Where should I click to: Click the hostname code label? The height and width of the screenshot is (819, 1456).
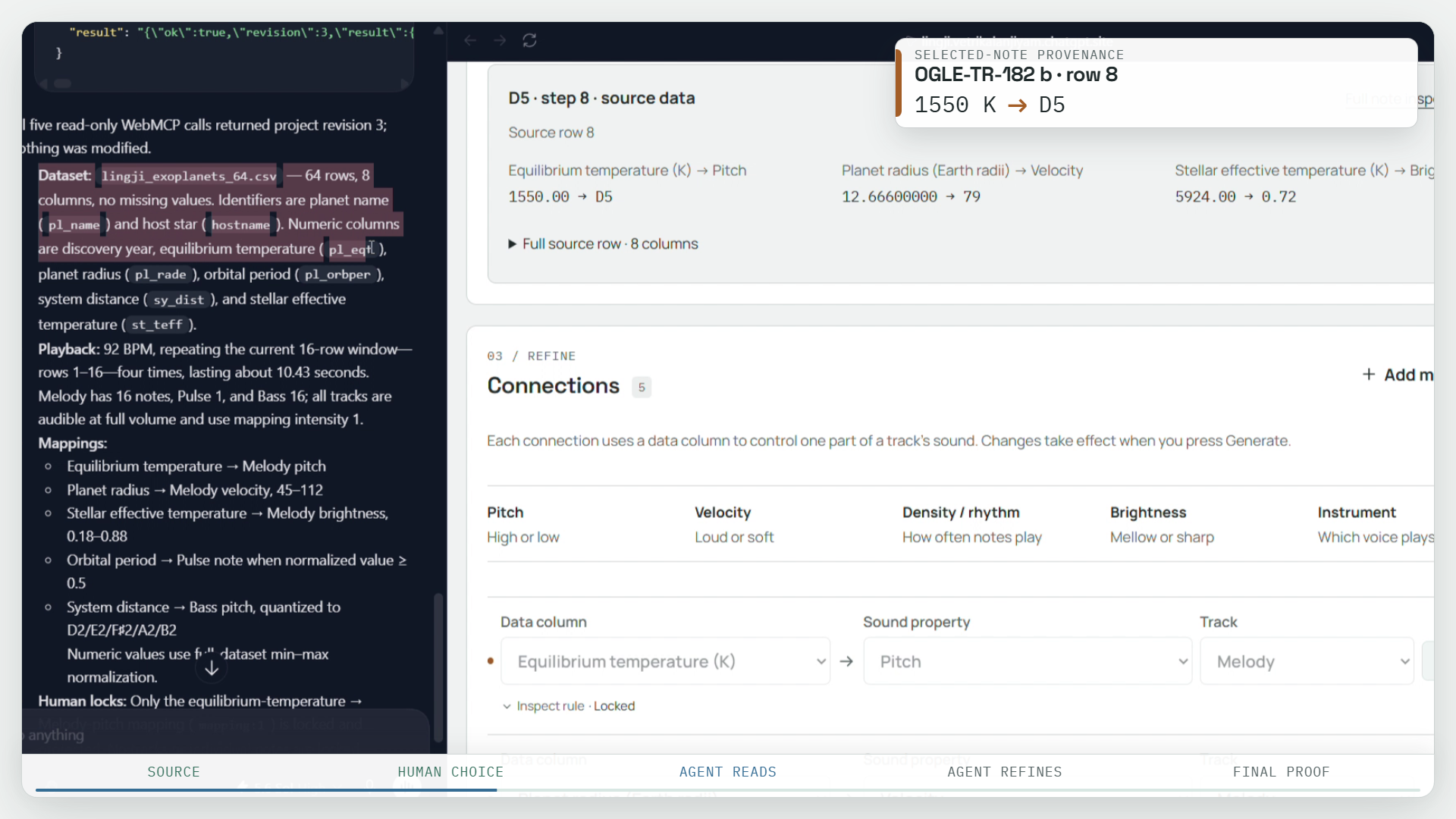[240, 224]
